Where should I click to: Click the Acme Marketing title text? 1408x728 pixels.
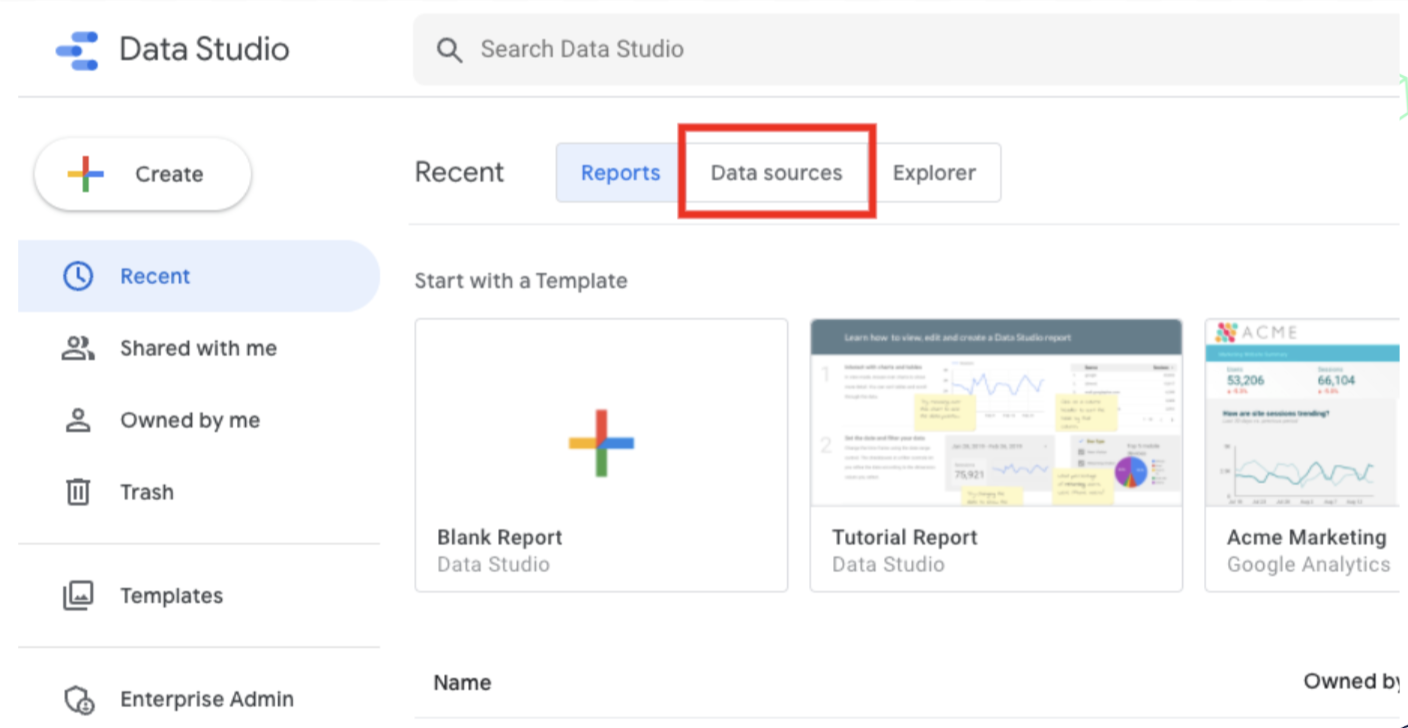[x=1307, y=537]
